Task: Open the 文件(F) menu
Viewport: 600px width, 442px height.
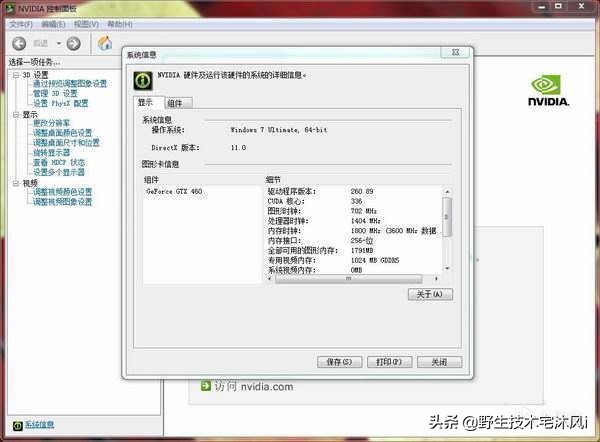Action: pos(21,24)
